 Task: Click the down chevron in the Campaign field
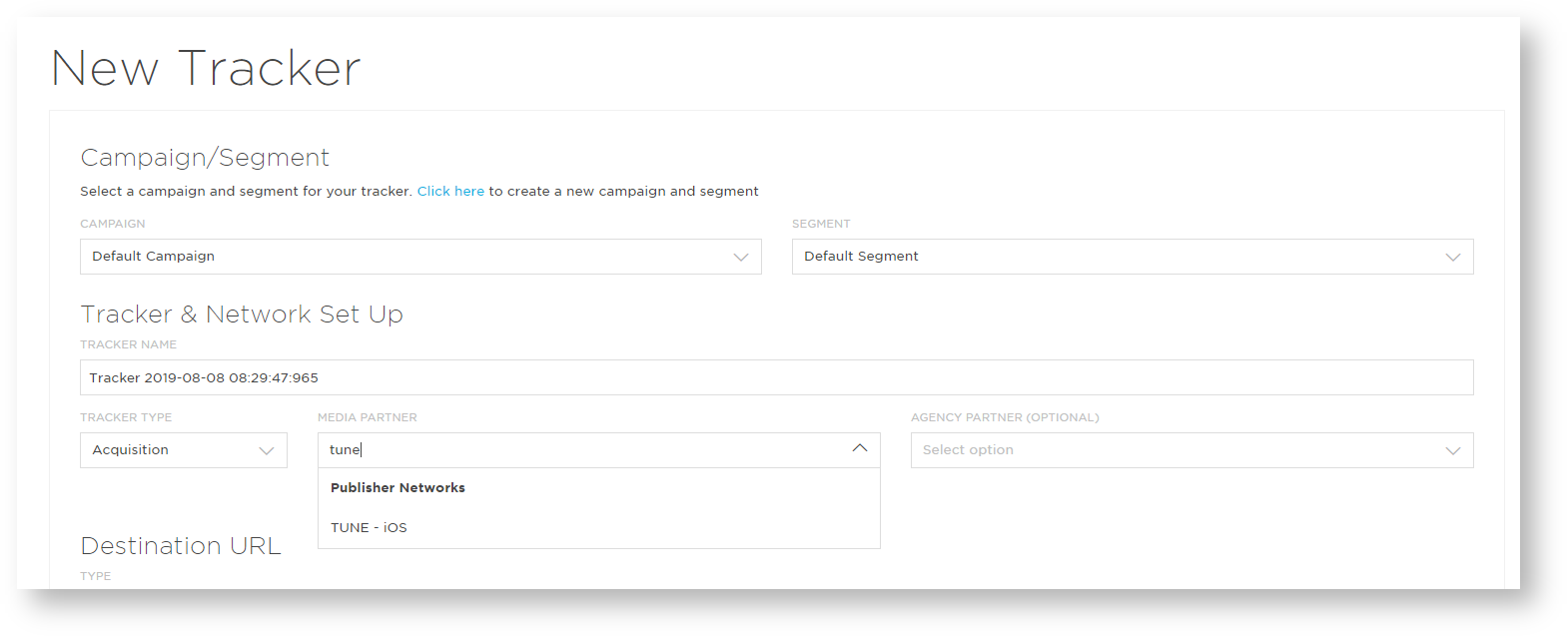tap(741, 257)
